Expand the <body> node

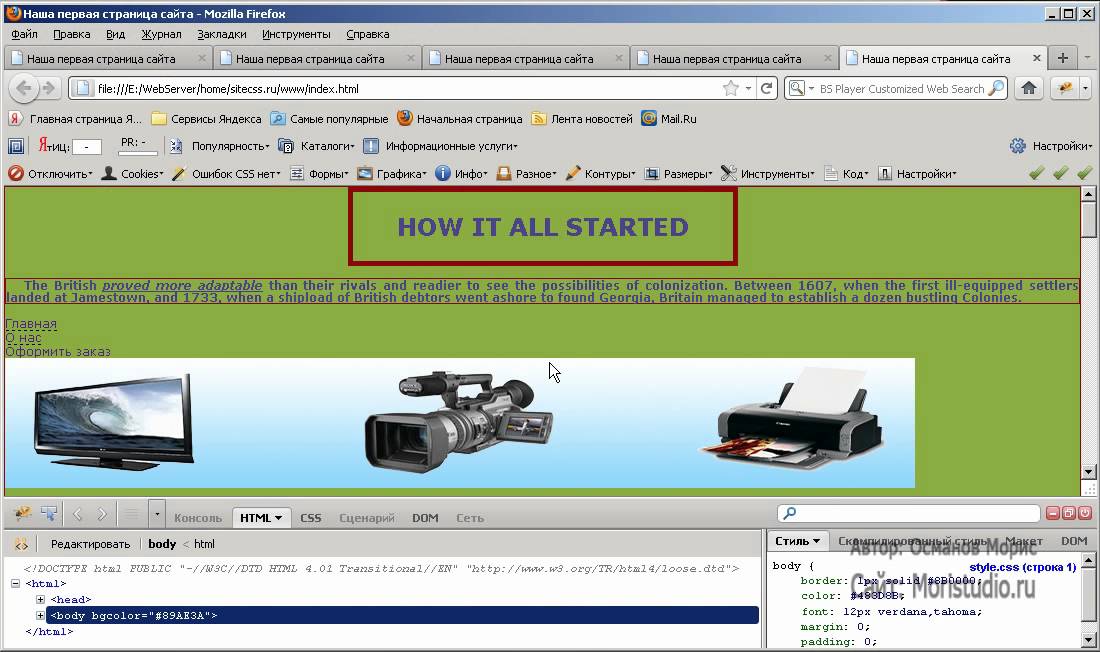(40, 616)
